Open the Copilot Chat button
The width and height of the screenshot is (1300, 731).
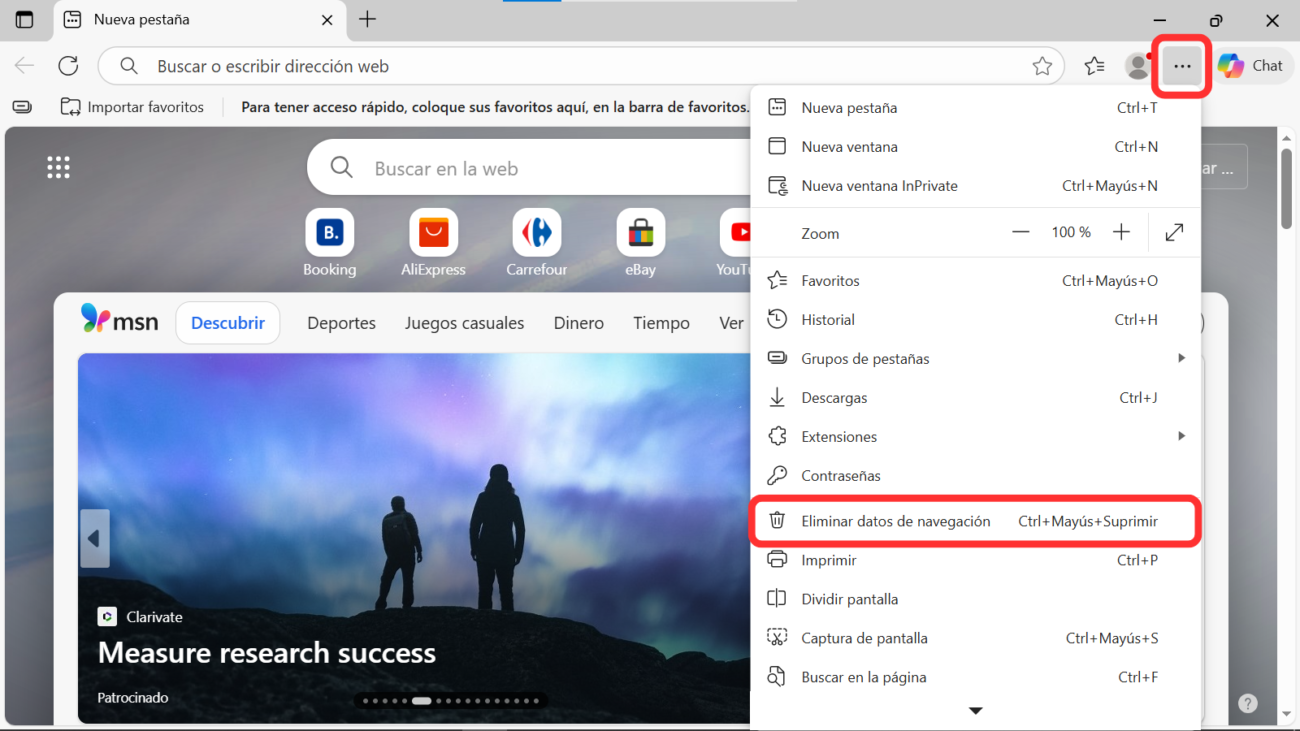tap(1250, 66)
